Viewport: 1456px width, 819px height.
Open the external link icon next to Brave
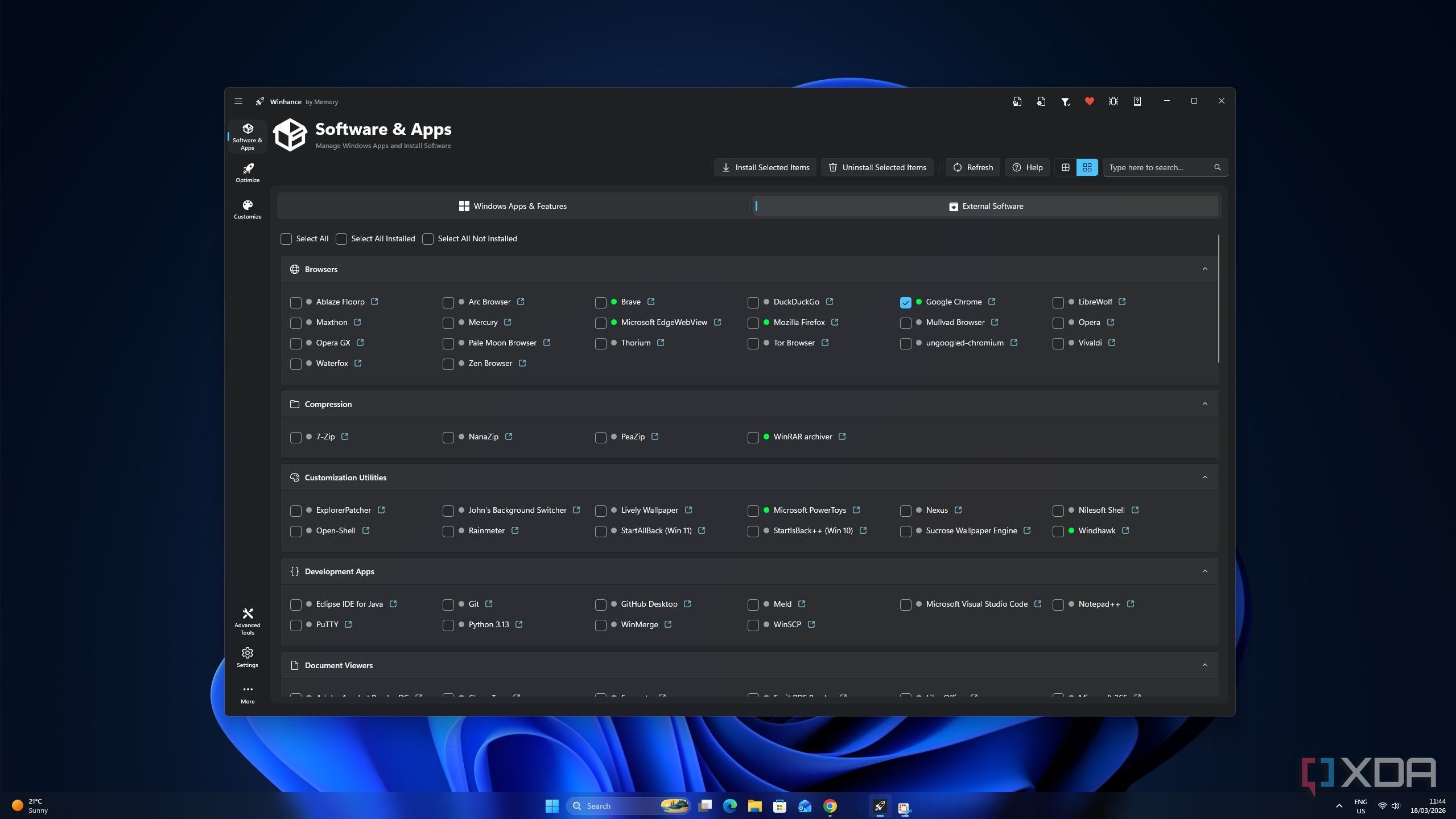pos(651,302)
